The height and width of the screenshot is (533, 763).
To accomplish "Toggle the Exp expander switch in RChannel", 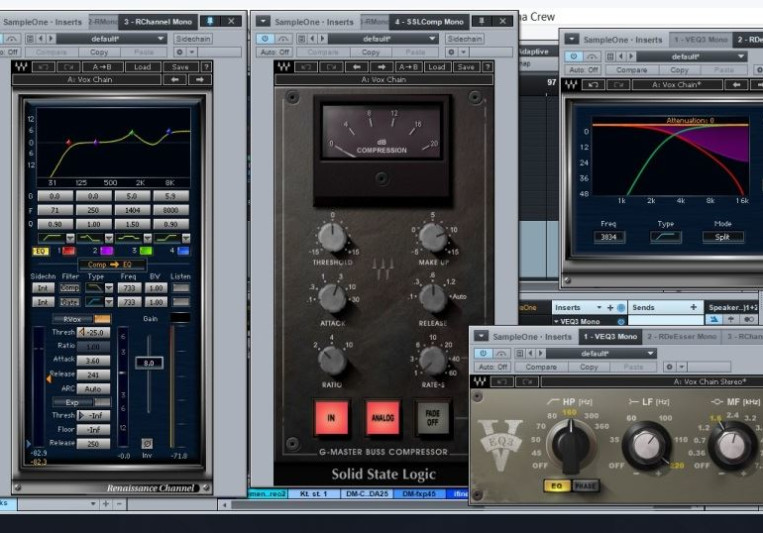I will pyautogui.click(x=102, y=402).
